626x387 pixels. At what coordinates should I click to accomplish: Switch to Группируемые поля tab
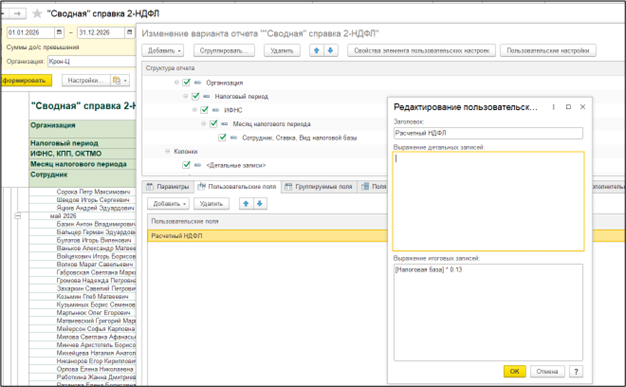319,187
